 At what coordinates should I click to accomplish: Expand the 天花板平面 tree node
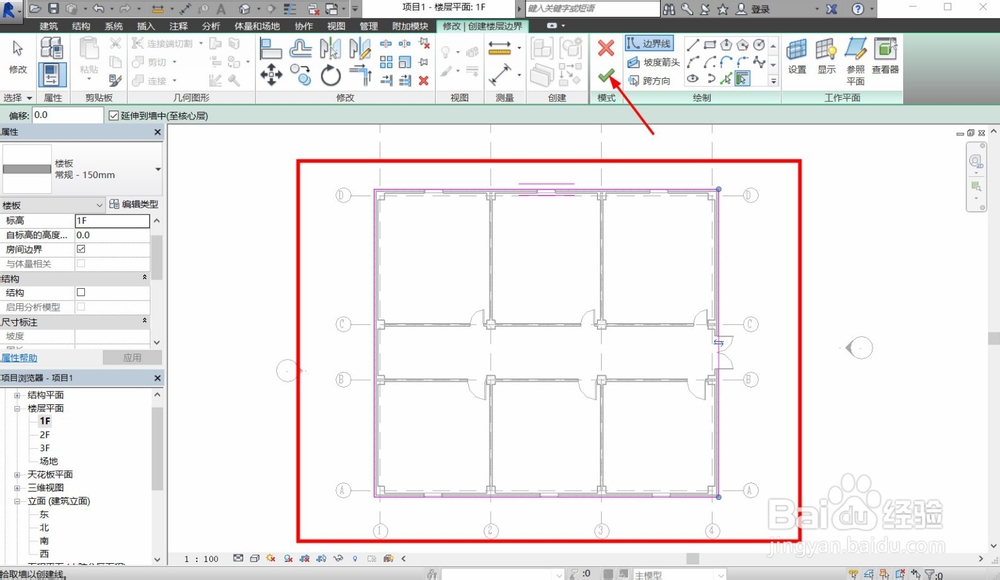[17, 475]
